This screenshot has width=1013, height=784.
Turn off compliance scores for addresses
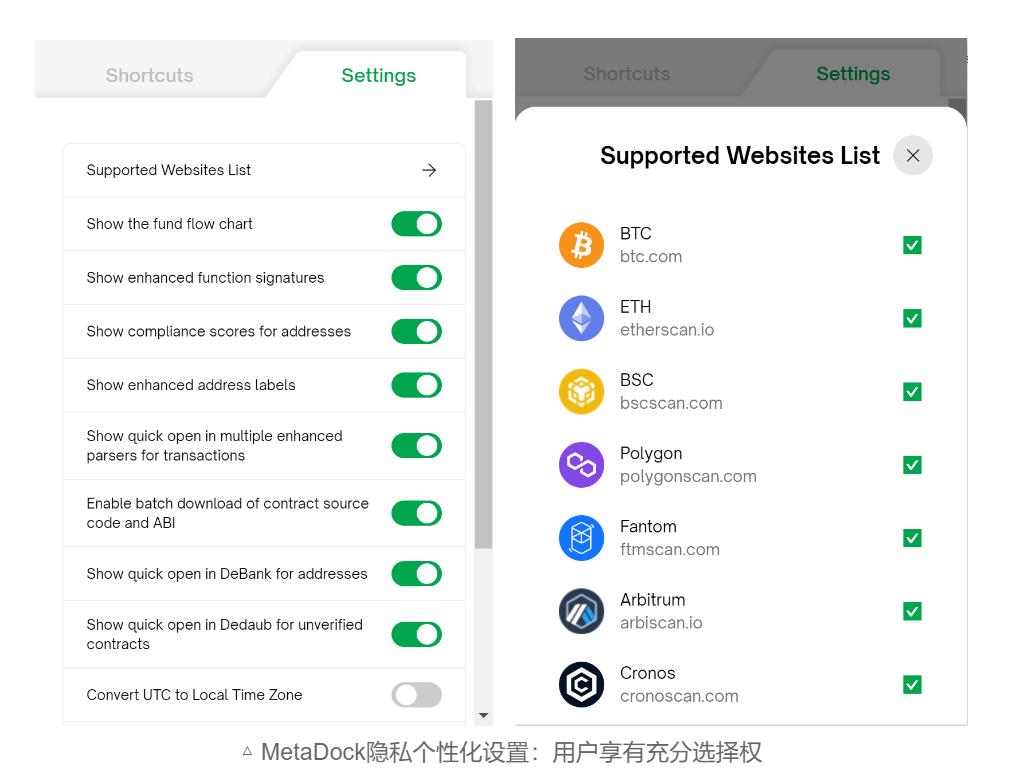point(416,331)
